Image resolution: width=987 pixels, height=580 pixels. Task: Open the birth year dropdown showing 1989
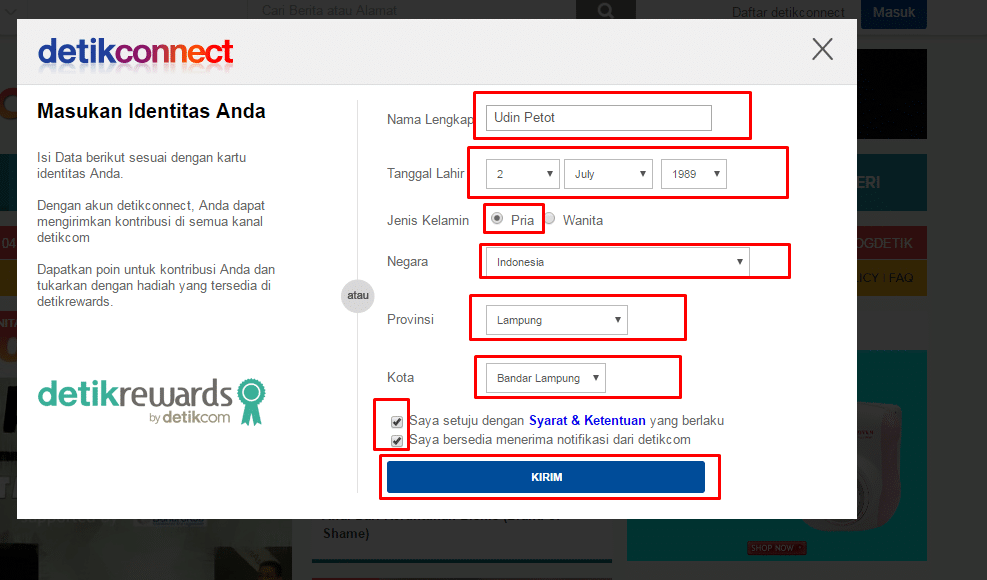[x=694, y=174]
